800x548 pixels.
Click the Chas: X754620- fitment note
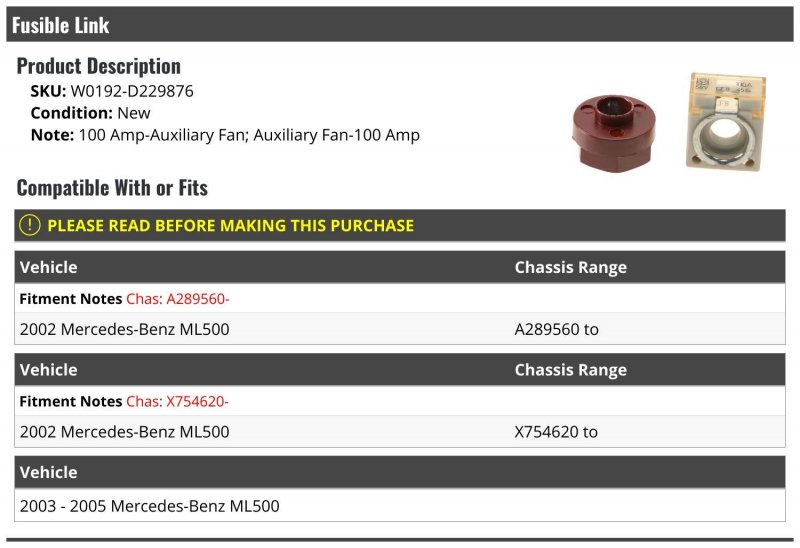pos(177,401)
